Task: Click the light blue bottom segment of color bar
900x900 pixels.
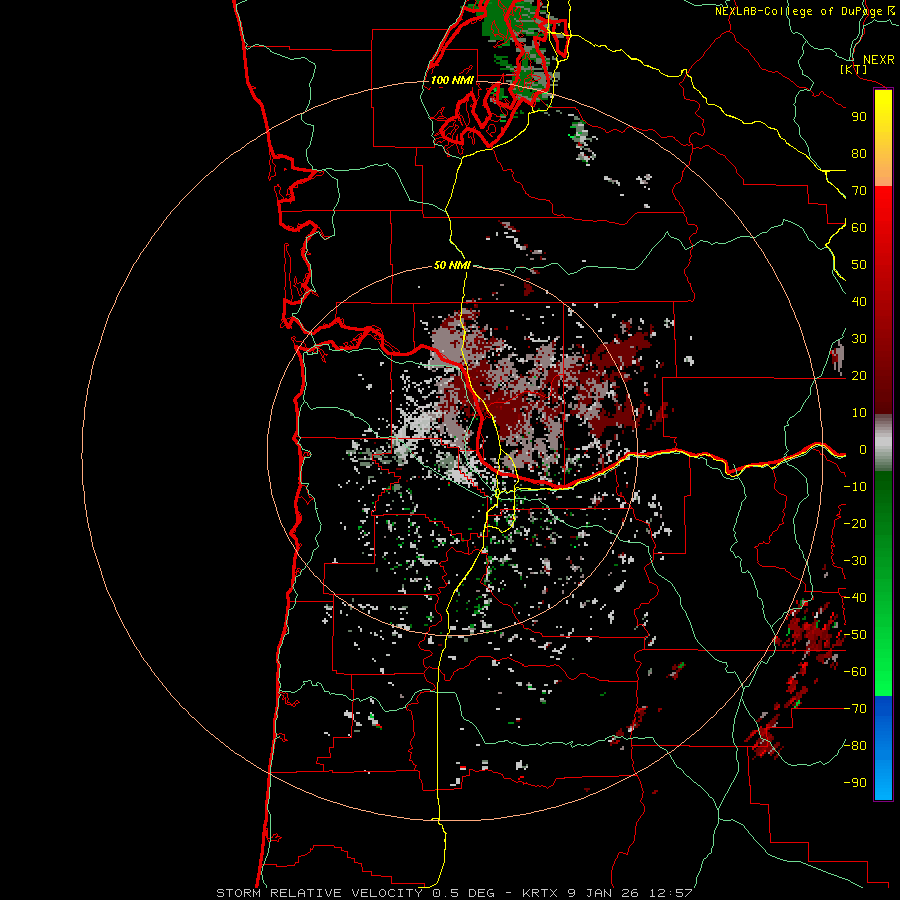Action: pyautogui.click(x=883, y=778)
